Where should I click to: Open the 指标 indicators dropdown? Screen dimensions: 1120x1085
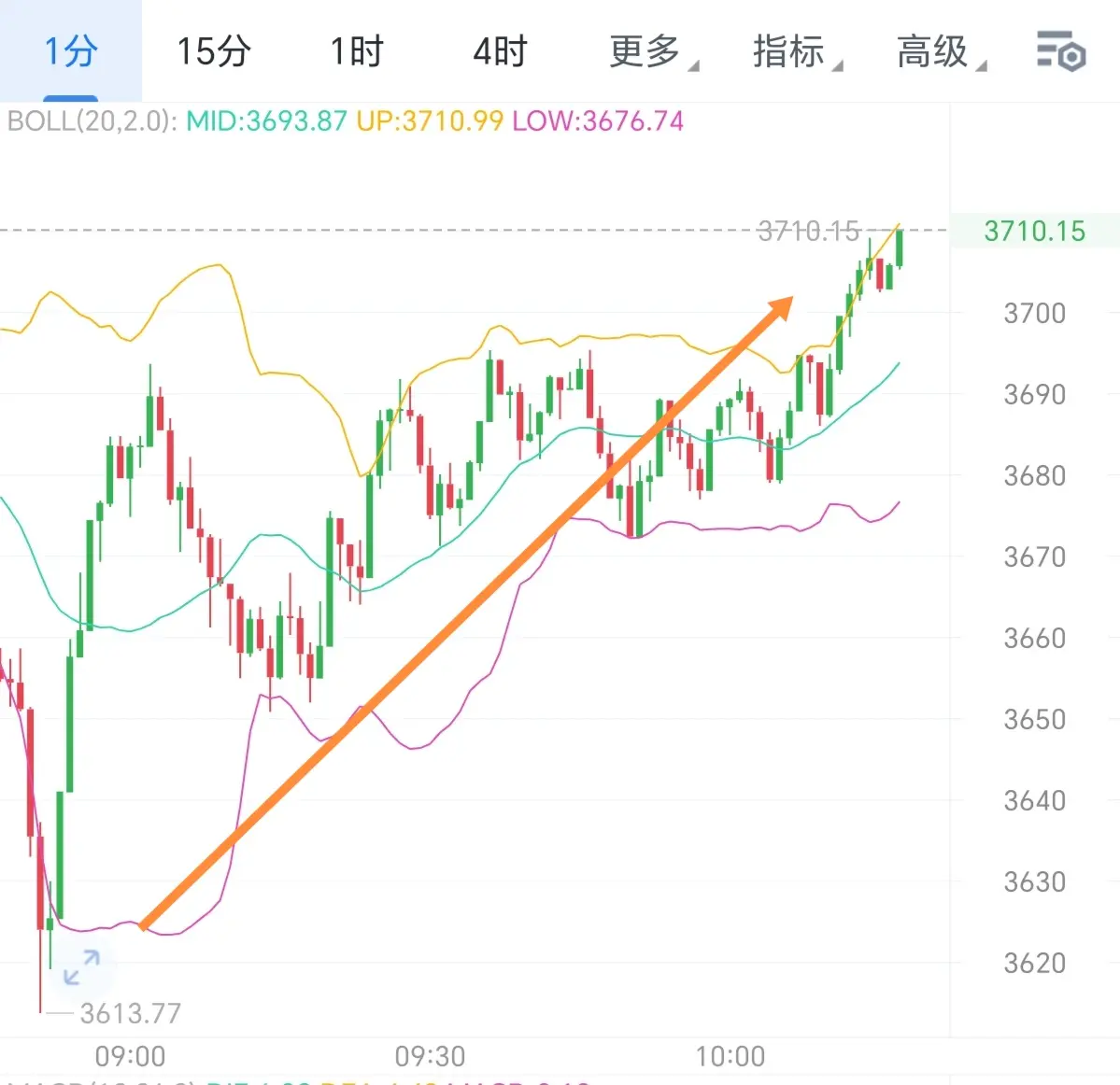coord(797,51)
